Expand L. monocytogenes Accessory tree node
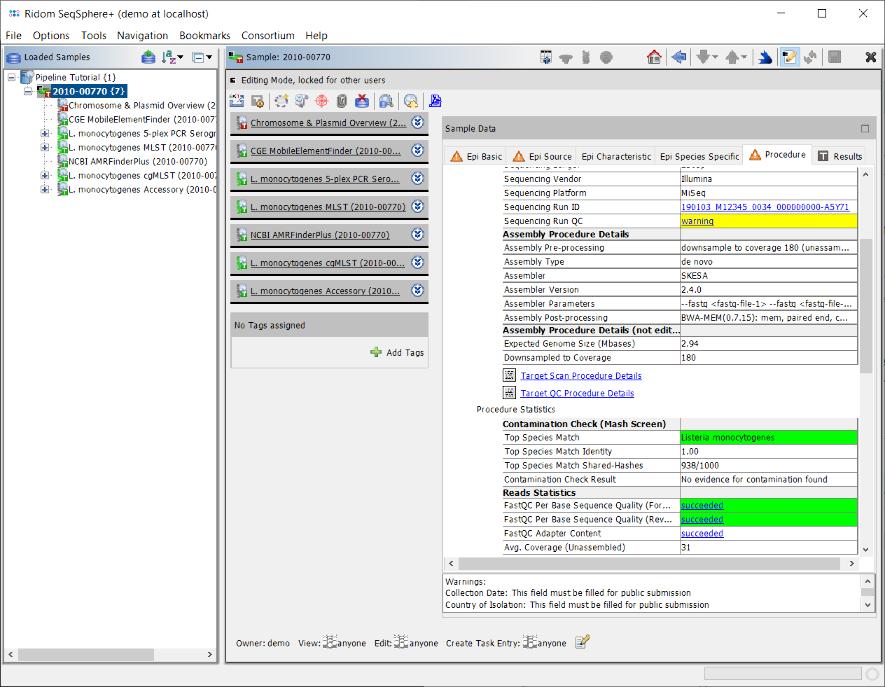Viewport: 885px width, 687px height. pyautogui.click(x=45, y=190)
